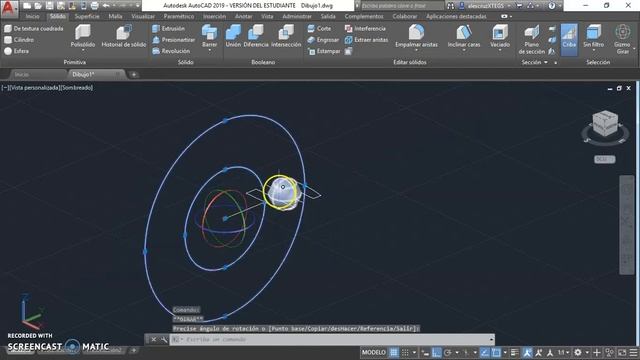Click the Plot print icon in quick access toolbar
This screenshot has width=640, height=360.
point(94,6)
